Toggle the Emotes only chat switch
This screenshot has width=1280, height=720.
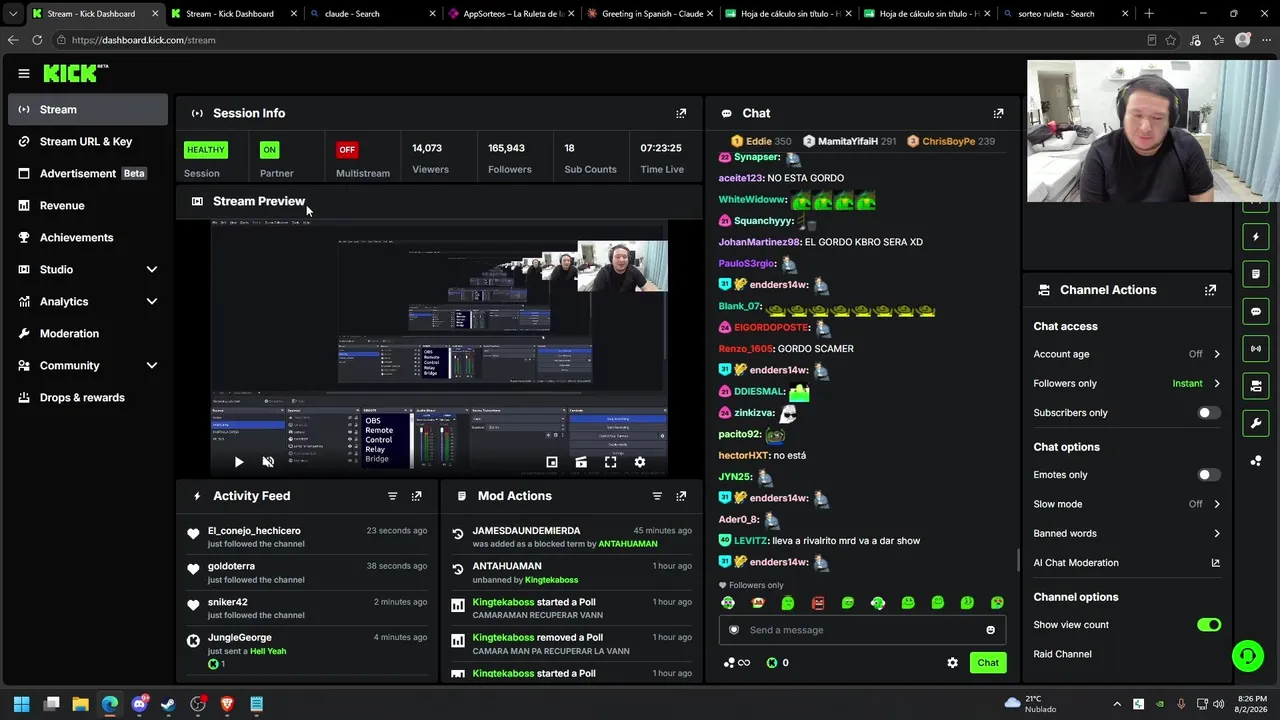coord(1209,475)
